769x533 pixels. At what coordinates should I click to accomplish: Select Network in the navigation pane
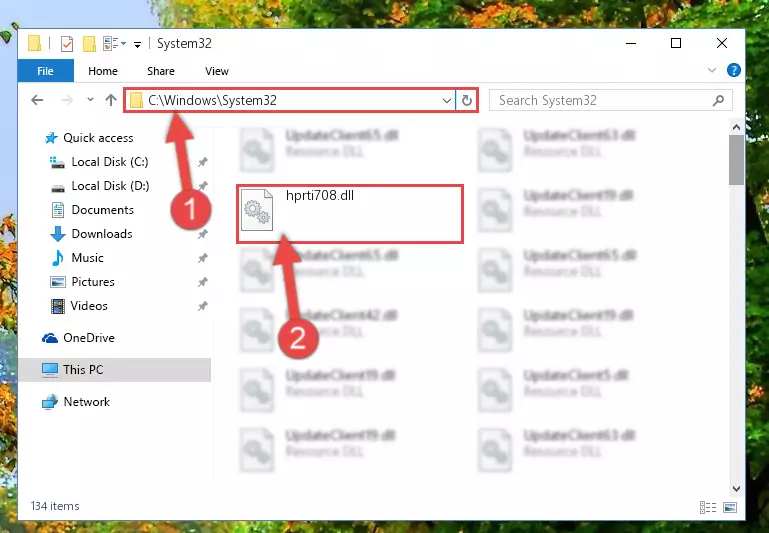(x=86, y=402)
